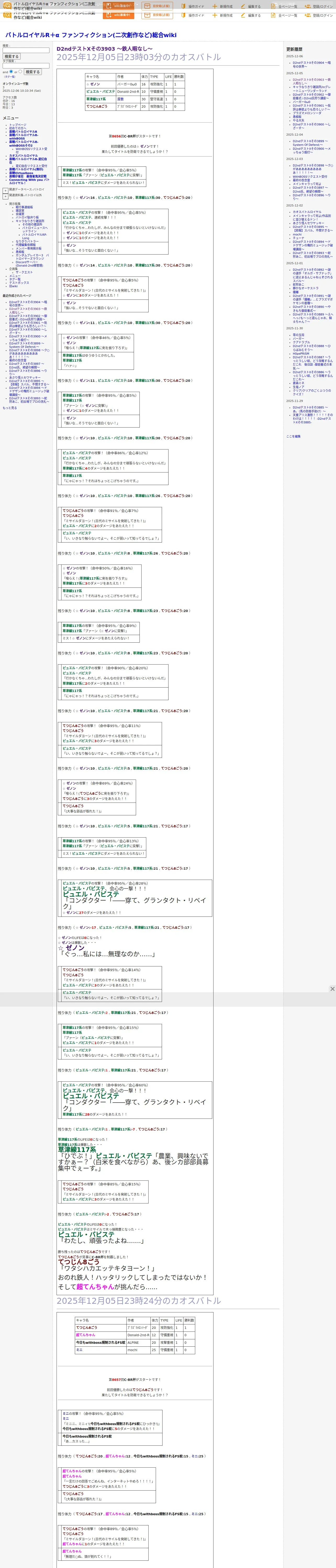Open メンバー専用掲示板 link

(29, 248)
